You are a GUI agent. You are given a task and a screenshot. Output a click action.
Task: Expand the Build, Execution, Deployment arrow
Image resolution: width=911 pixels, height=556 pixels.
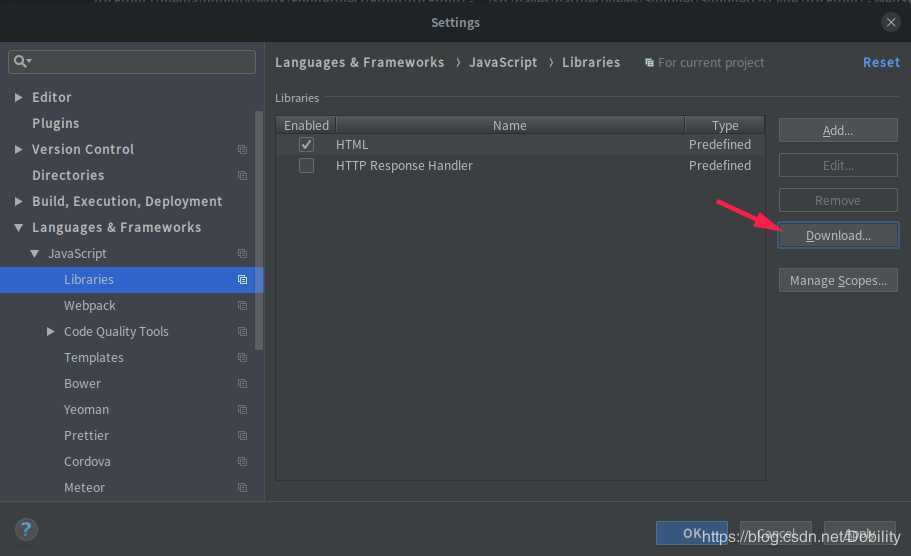click(x=18, y=201)
